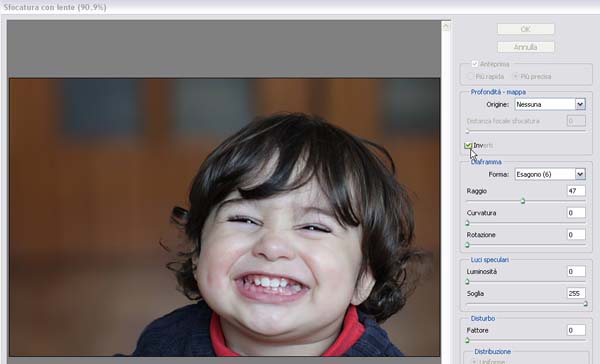Image resolution: width=600 pixels, height=364 pixels.
Task: Select the Più precisa radio option
Action: tap(515, 77)
